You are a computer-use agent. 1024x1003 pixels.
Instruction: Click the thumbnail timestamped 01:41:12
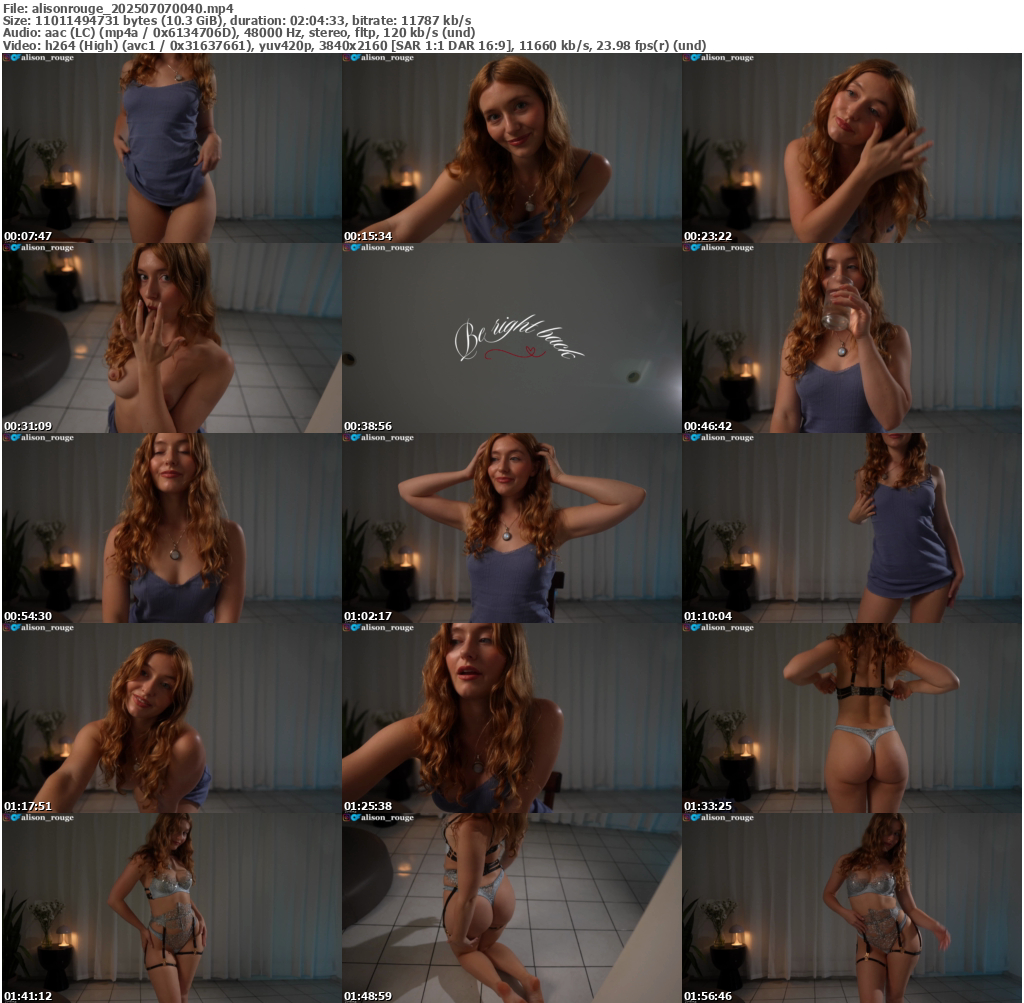pyautogui.click(x=171, y=908)
